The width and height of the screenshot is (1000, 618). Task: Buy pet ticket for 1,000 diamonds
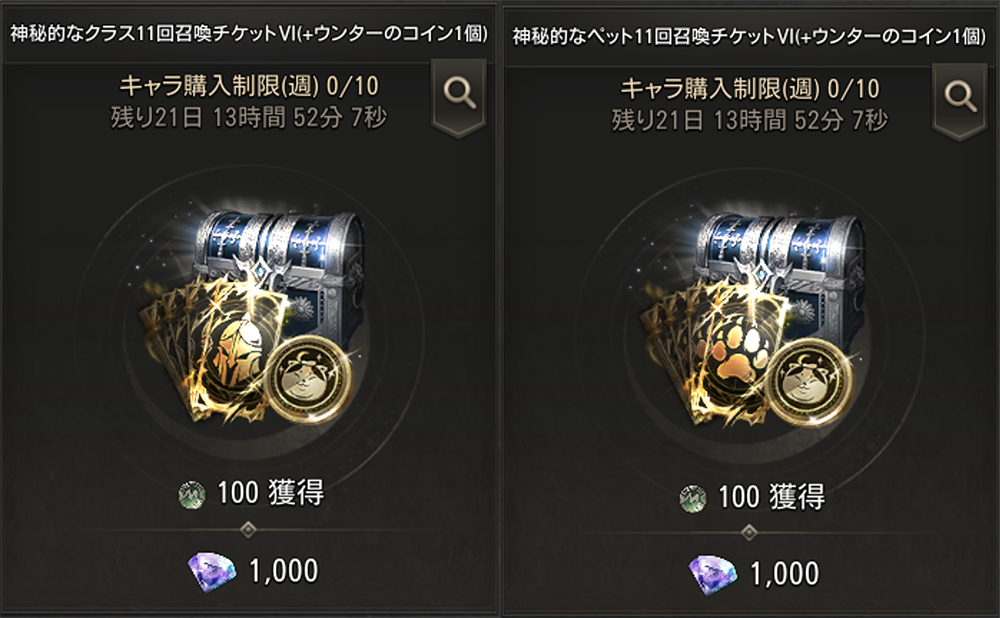754,573
